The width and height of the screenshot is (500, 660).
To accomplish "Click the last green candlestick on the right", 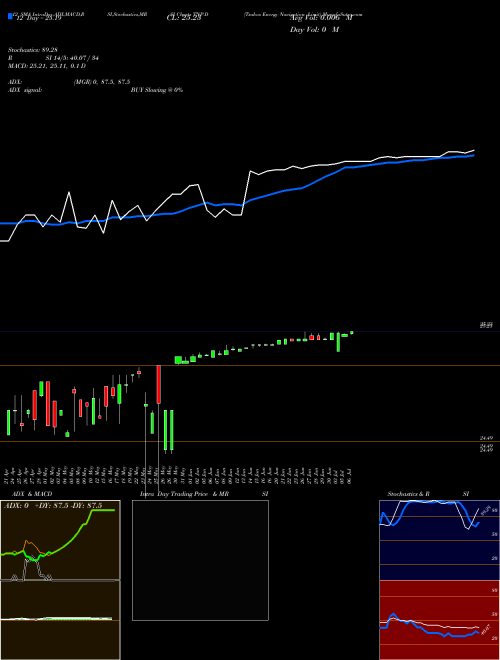I will point(351,333).
